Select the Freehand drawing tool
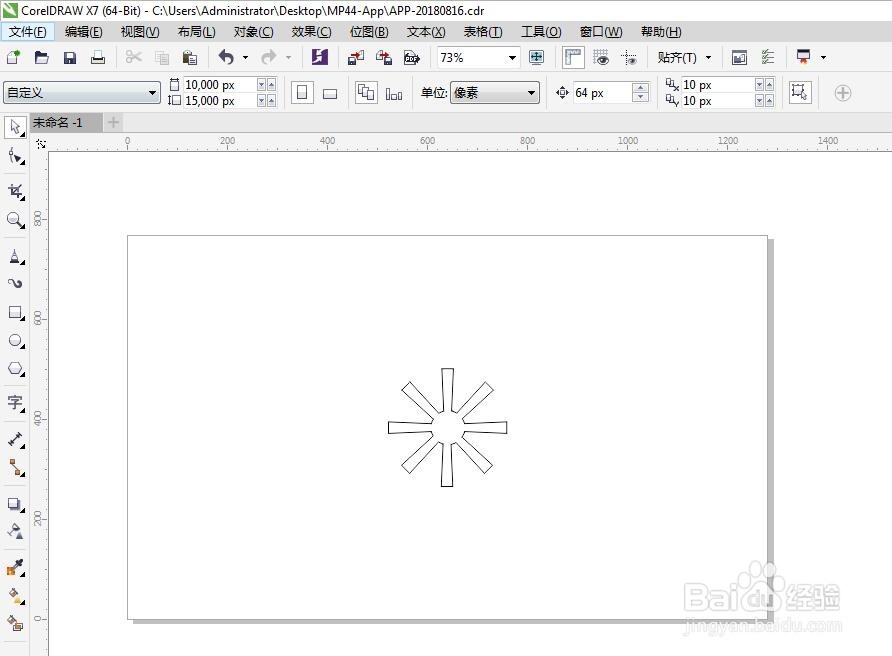Viewport: 892px width, 656px height. click(15, 257)
